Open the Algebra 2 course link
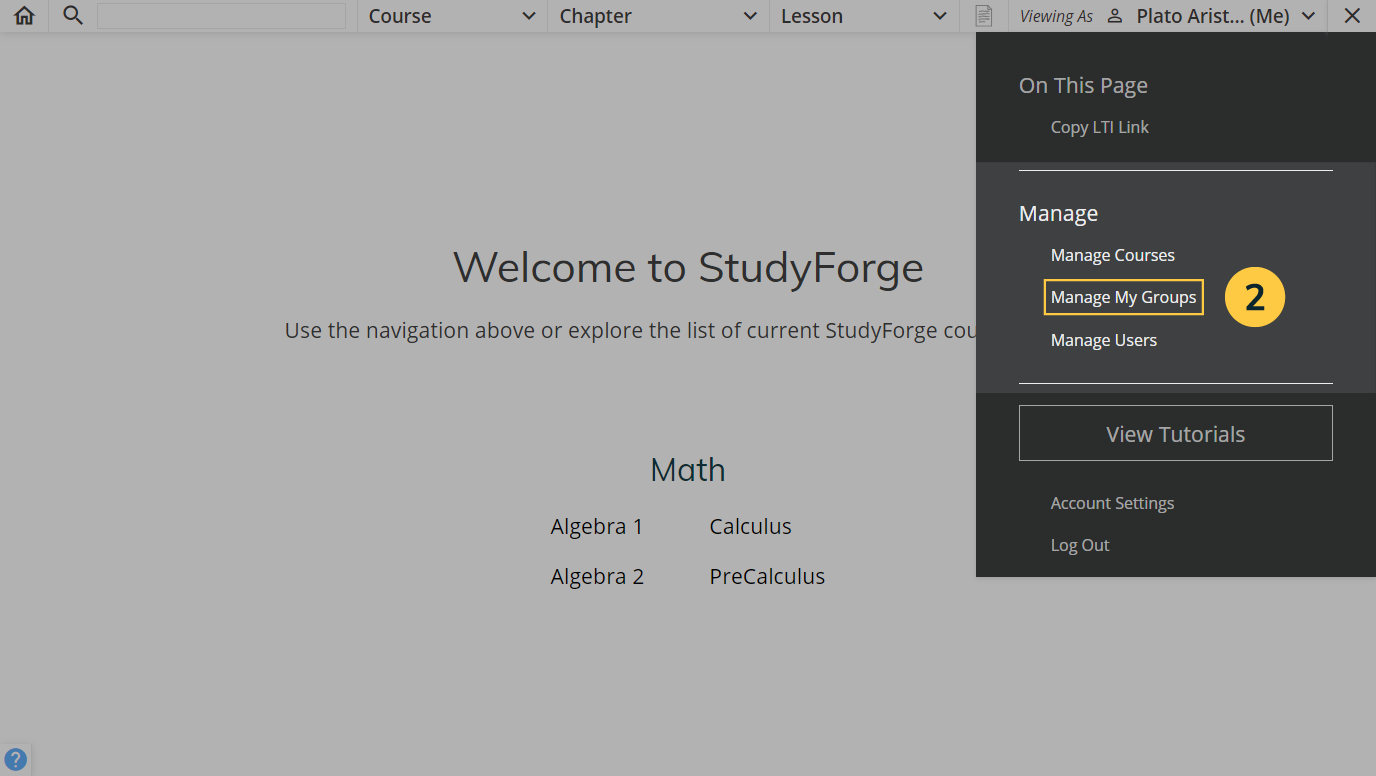Screen dimensions: 1376x776 pos(597,576)
